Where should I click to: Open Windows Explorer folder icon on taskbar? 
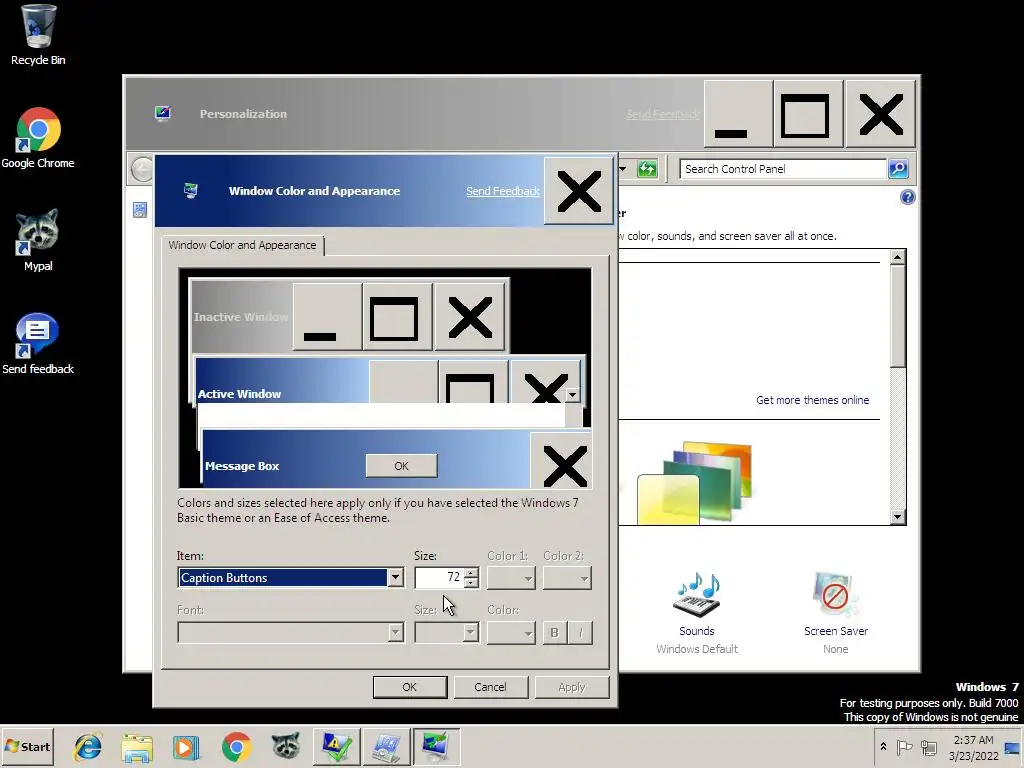click(137, 747)
